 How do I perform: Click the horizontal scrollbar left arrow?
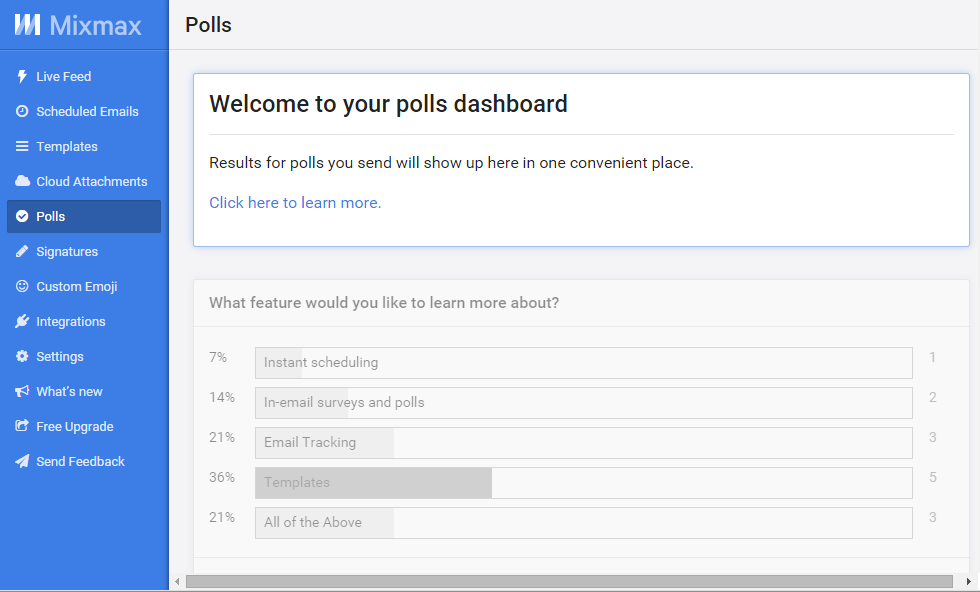click(x=178, y=581)
